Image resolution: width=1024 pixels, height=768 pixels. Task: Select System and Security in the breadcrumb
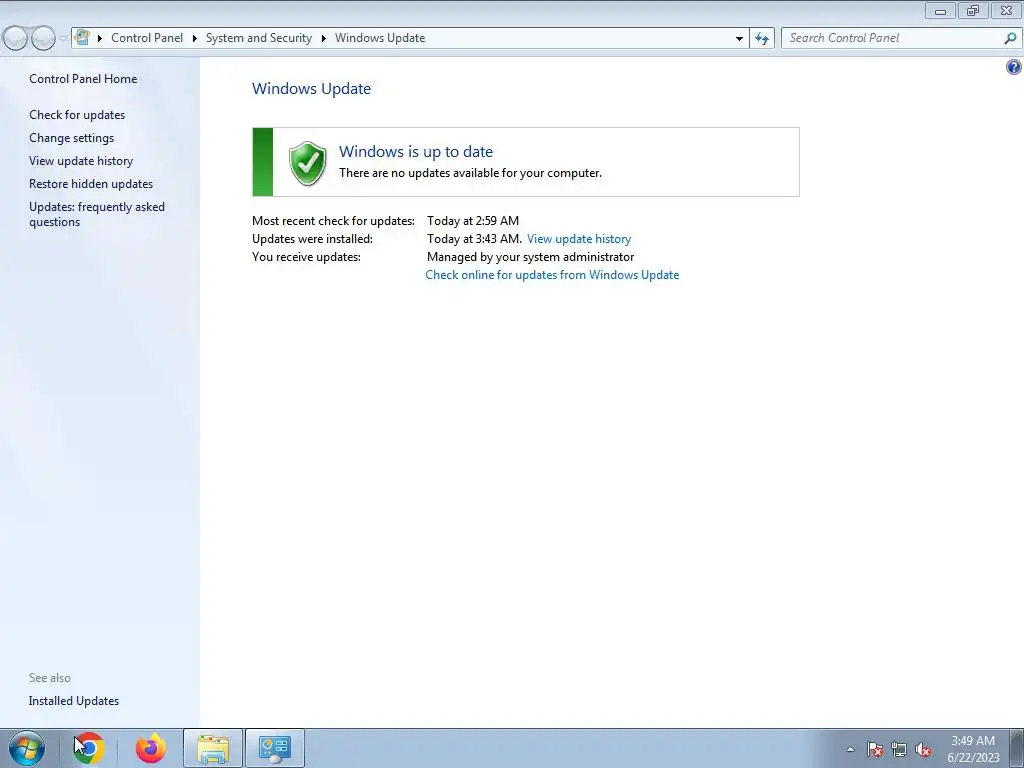(259, 38)
